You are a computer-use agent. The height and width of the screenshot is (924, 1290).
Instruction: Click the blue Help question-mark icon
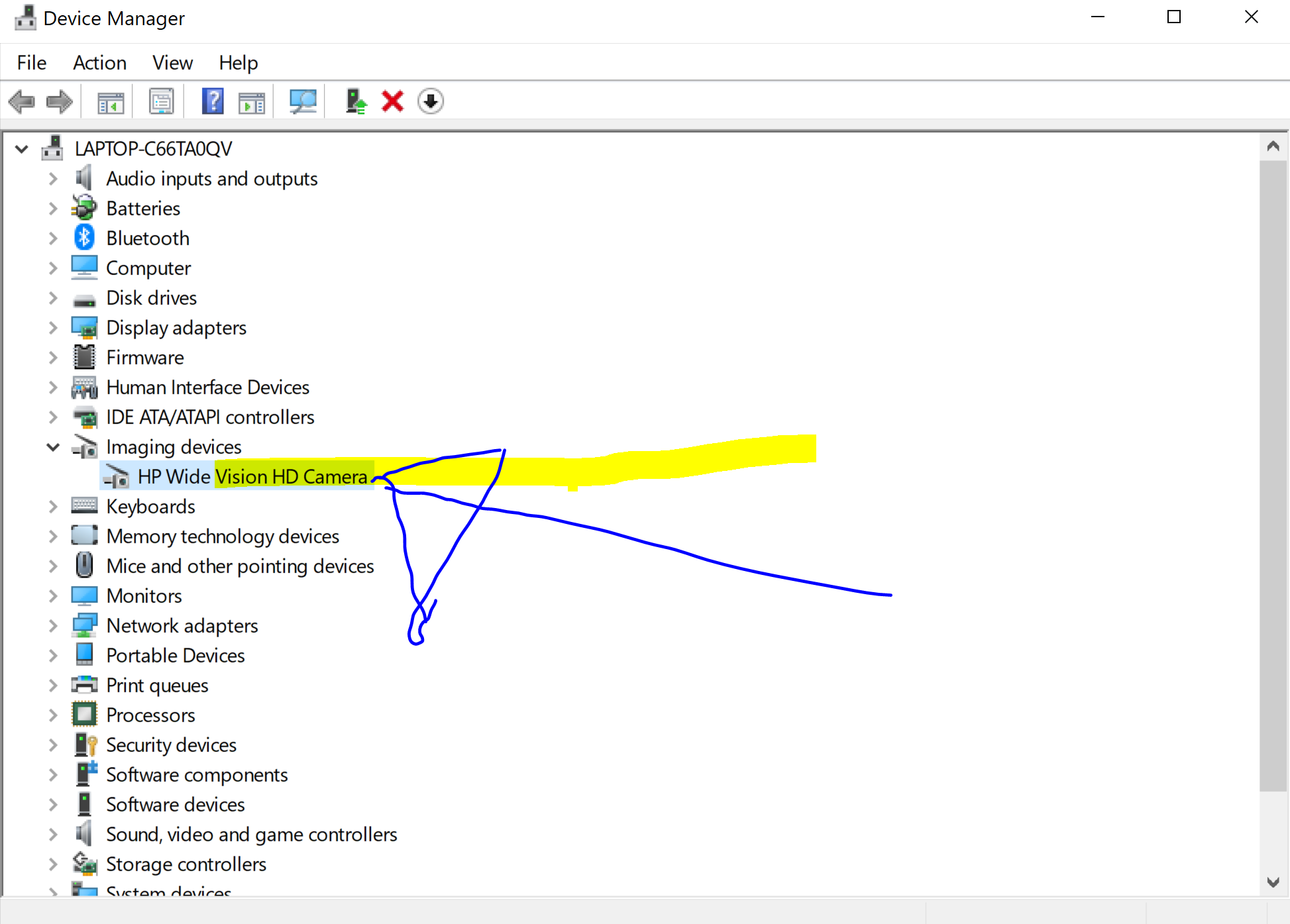213,102
